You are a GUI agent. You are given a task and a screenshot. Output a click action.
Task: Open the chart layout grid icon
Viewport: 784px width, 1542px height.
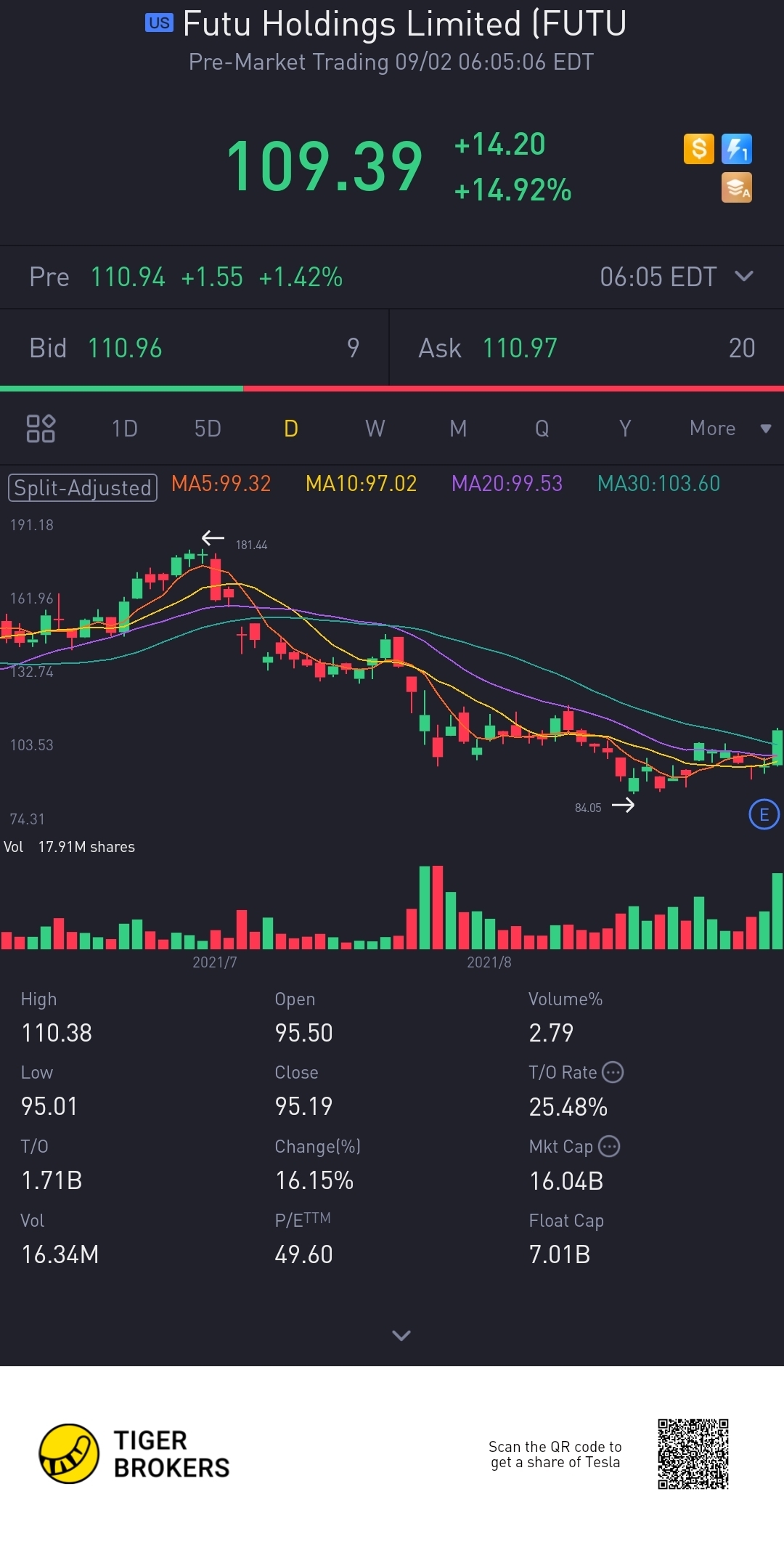click(x=41, y=429)
